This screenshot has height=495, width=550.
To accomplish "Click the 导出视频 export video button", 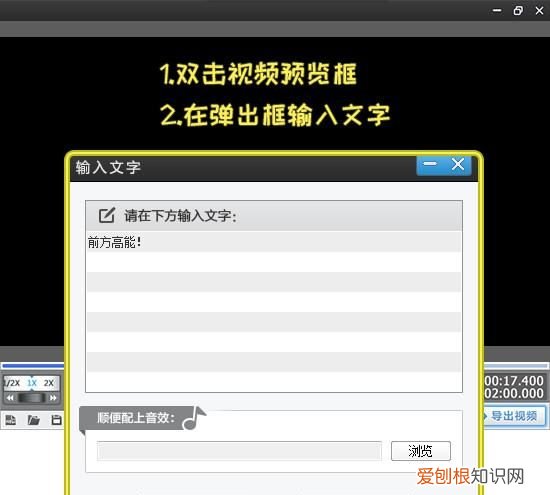I will coord(515,416).
